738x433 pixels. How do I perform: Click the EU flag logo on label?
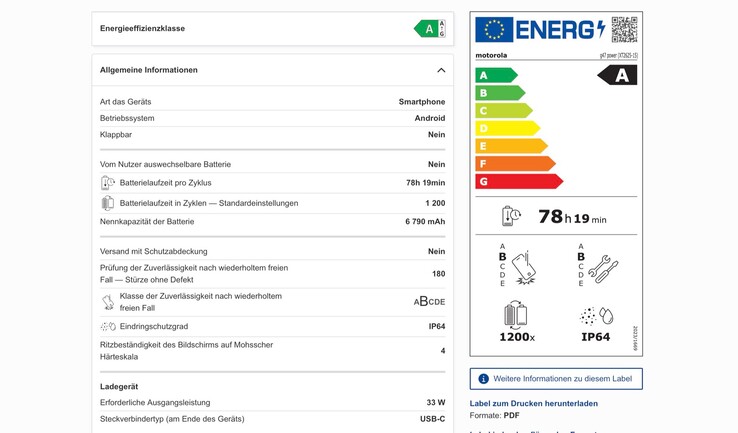coord(494,30)
